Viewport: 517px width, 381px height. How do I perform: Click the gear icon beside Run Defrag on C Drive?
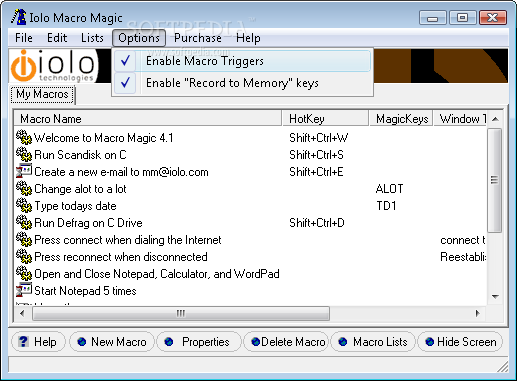(x=24, y=222)
